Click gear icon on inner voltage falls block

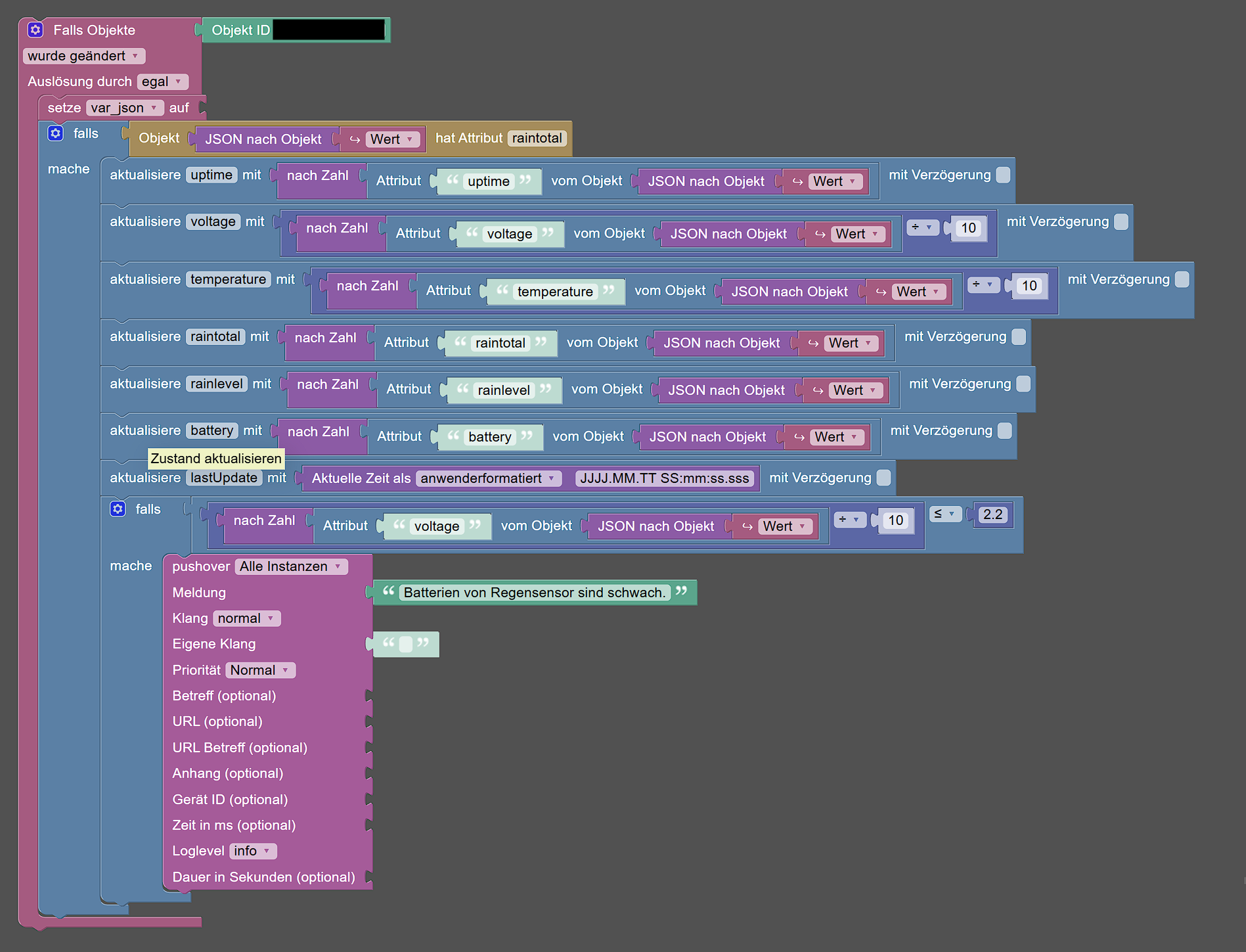[118, 509]
